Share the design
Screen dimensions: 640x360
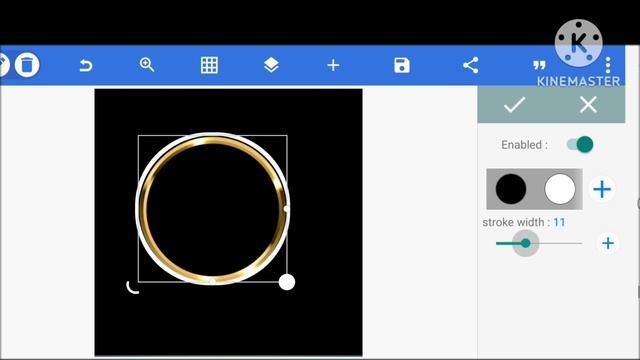[471, 65]
